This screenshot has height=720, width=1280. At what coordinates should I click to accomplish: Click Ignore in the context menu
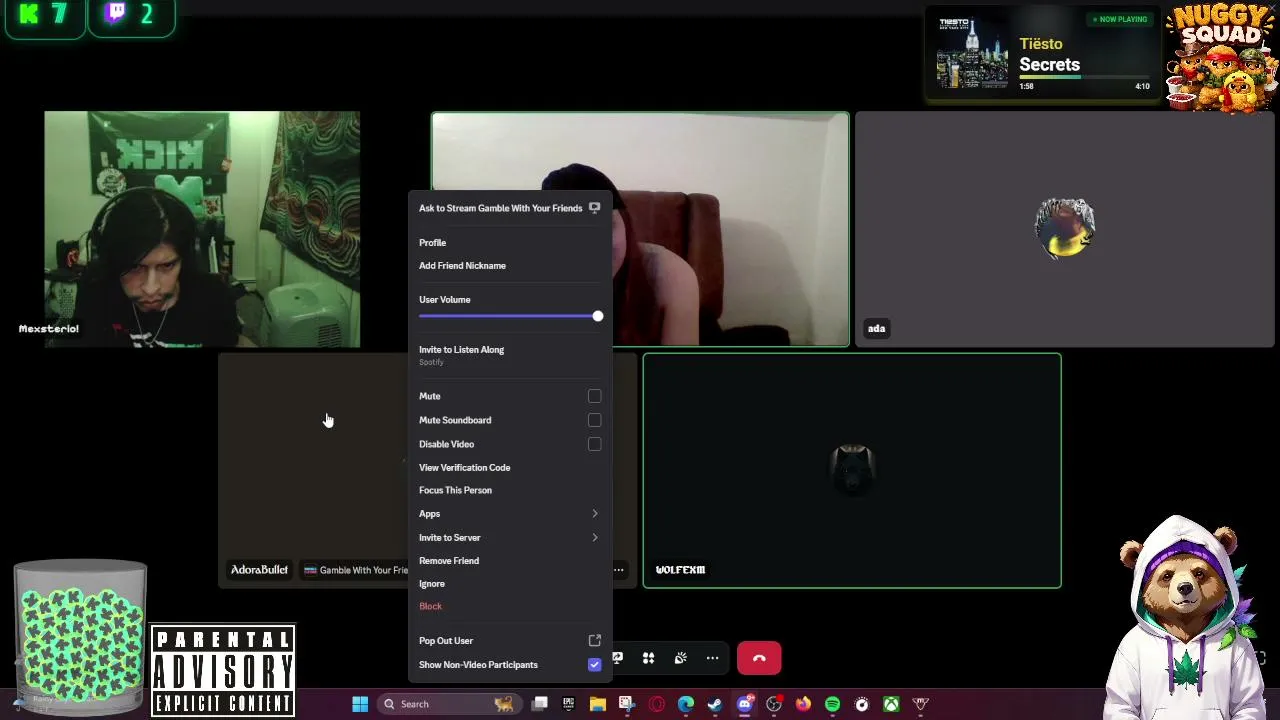coord(510,584)
